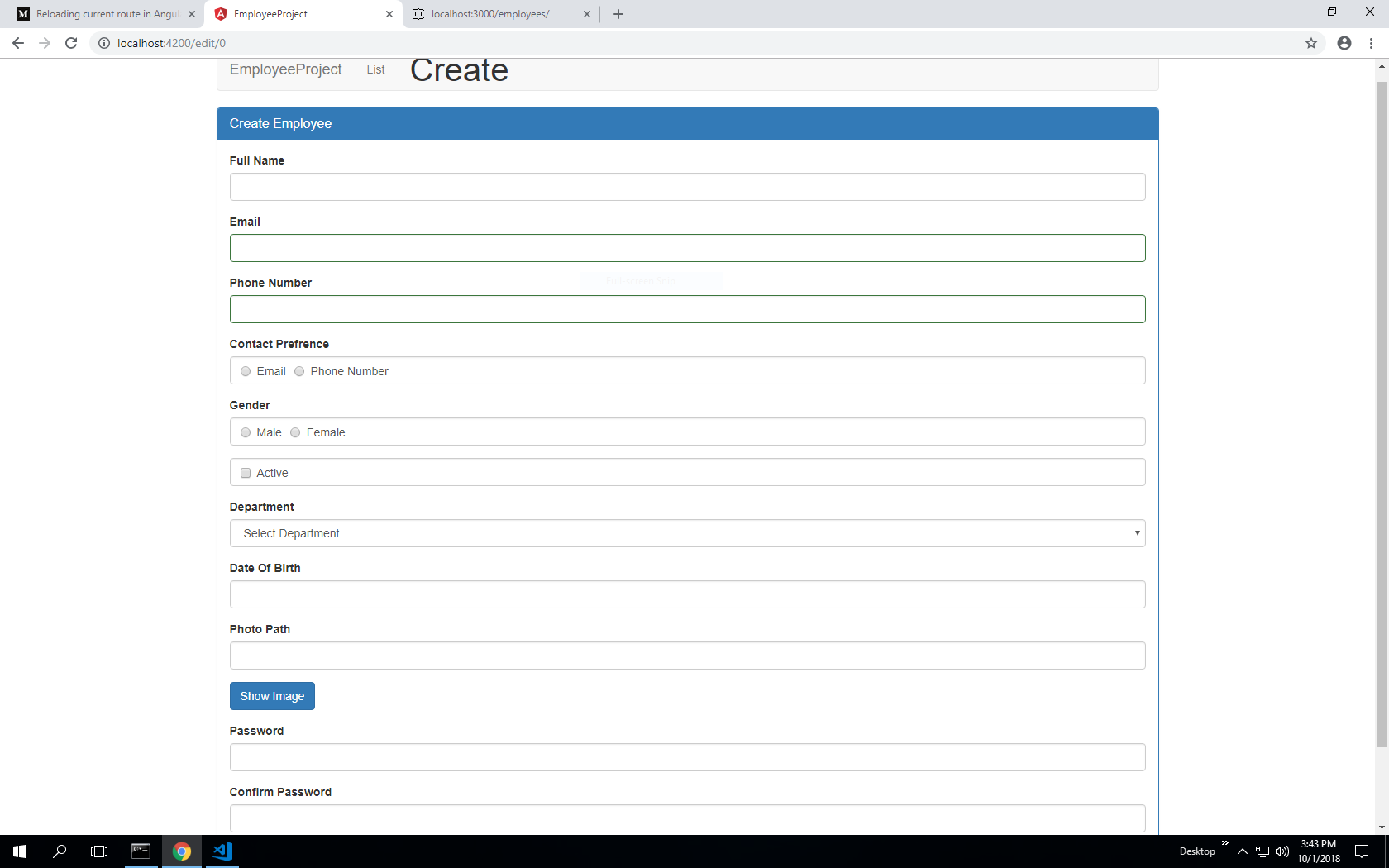The height and width of the screenshot is (868, 1389).
Task: Reload the current page
Action: tap(71, 43)
